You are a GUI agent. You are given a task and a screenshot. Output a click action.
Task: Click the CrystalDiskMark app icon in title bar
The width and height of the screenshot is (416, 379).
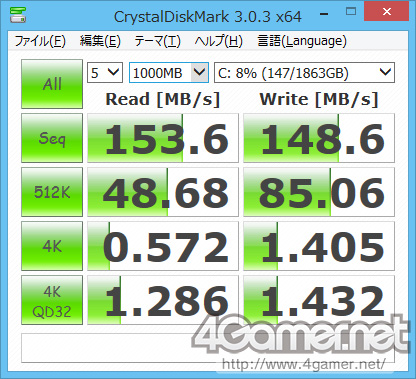pyautogui.click(x=18, y=14)
